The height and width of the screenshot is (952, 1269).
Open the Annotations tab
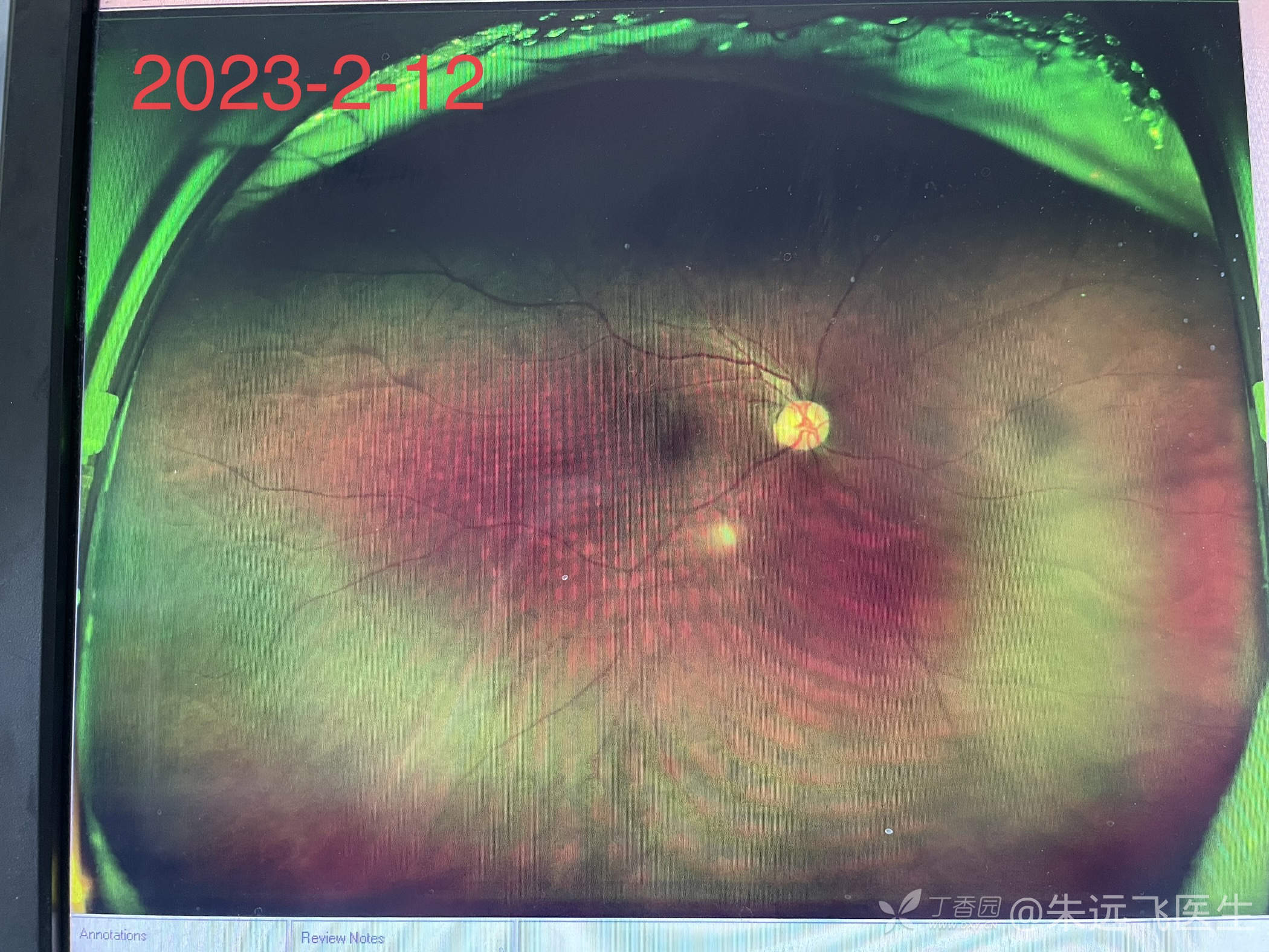tap(113, 935)
